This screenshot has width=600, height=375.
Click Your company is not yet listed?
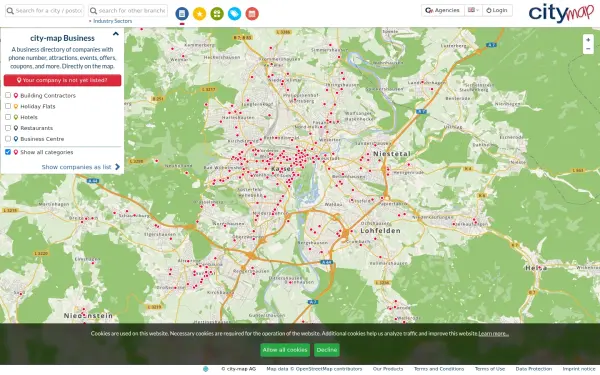coord(62,80)
